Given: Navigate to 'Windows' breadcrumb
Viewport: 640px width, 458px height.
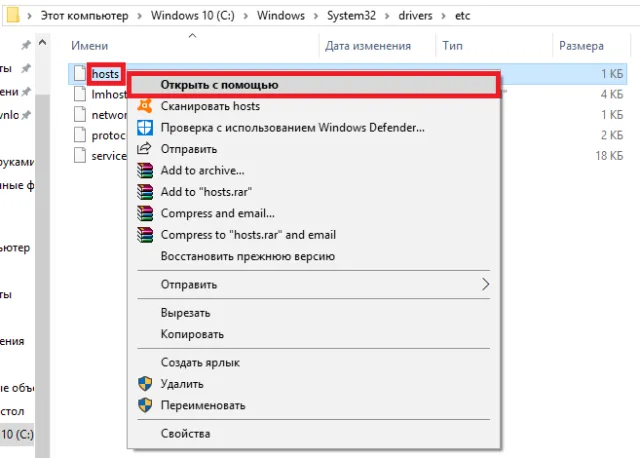Looking at the screenshot, I should [281, 16].
